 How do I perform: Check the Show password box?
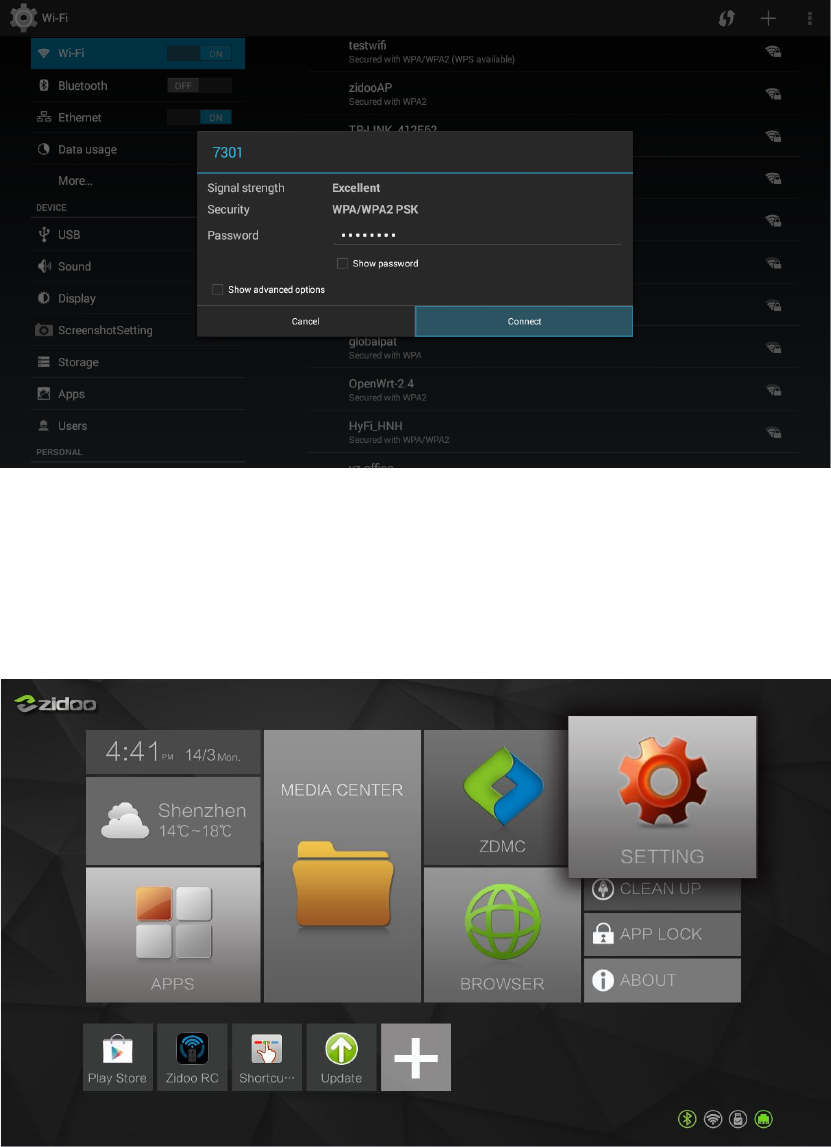(342, 263)
